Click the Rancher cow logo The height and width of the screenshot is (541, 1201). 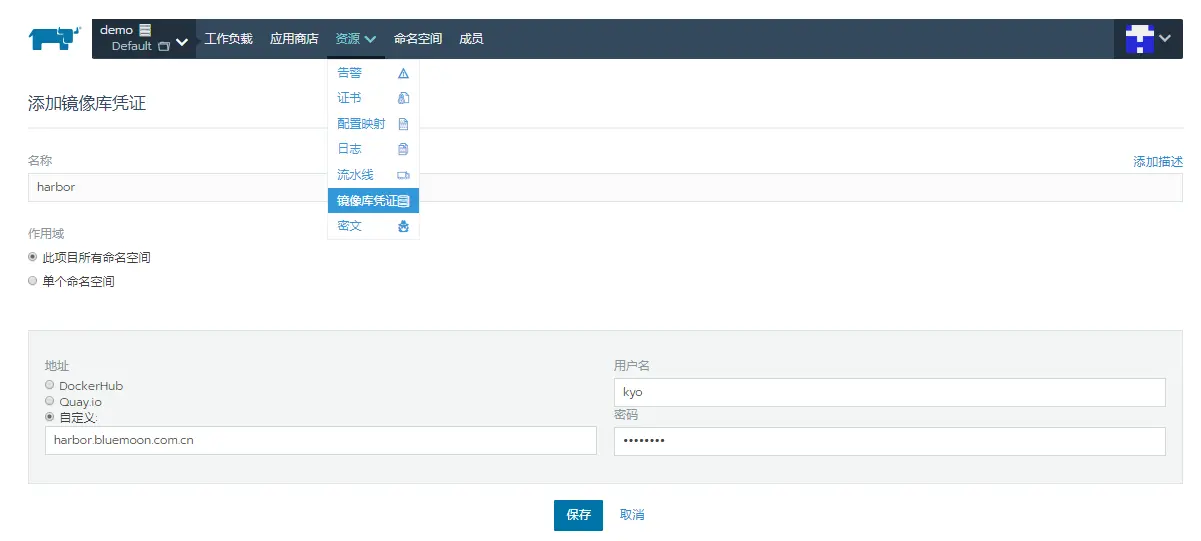tap(55, 38)
